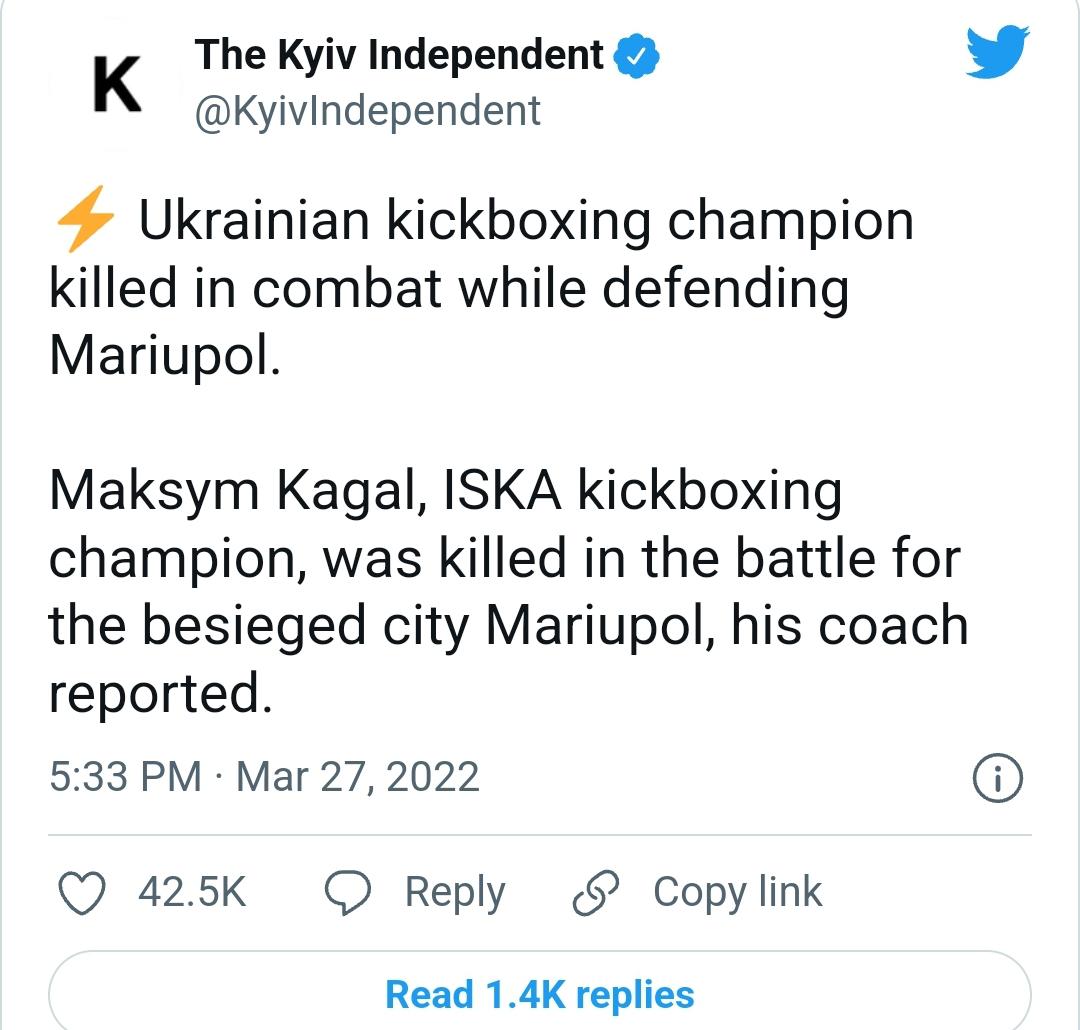Click the "5:33 PM" time stamp
This screenshot has height=1030, width=1080.
coord(125,778)
